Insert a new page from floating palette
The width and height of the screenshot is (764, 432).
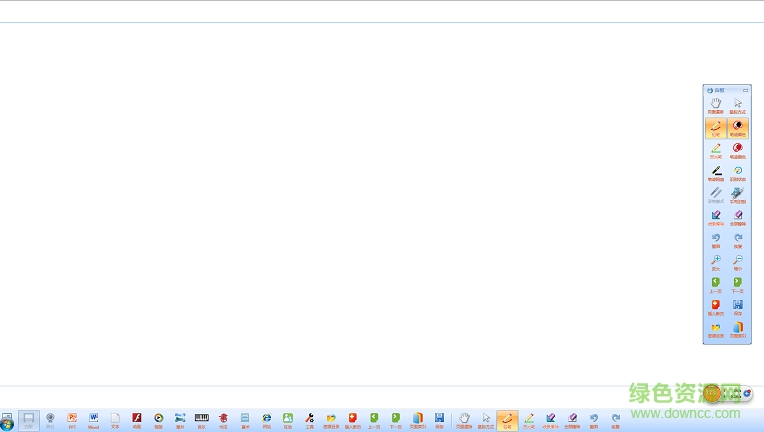pos(716,307)
